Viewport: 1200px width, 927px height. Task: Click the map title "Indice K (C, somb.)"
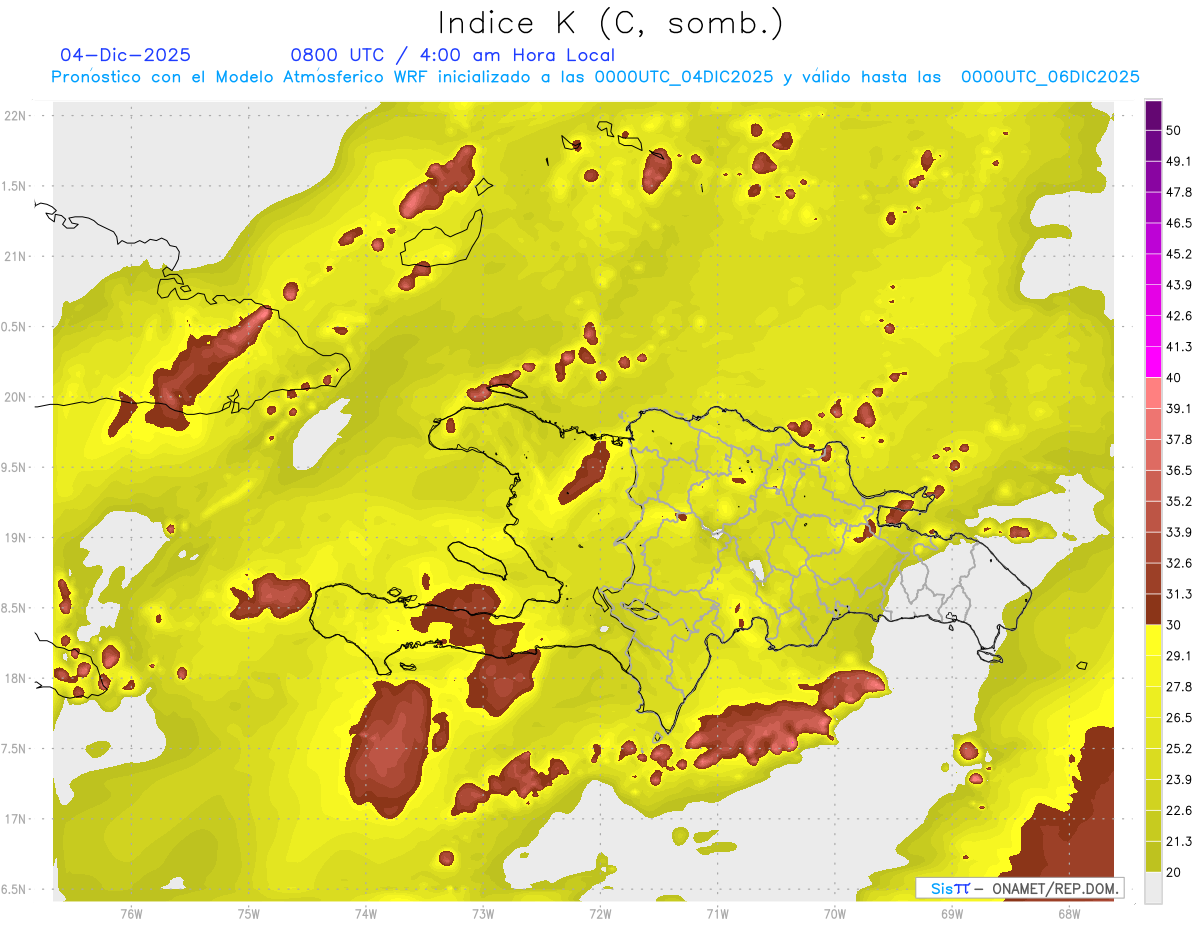(x=611, y=24)
